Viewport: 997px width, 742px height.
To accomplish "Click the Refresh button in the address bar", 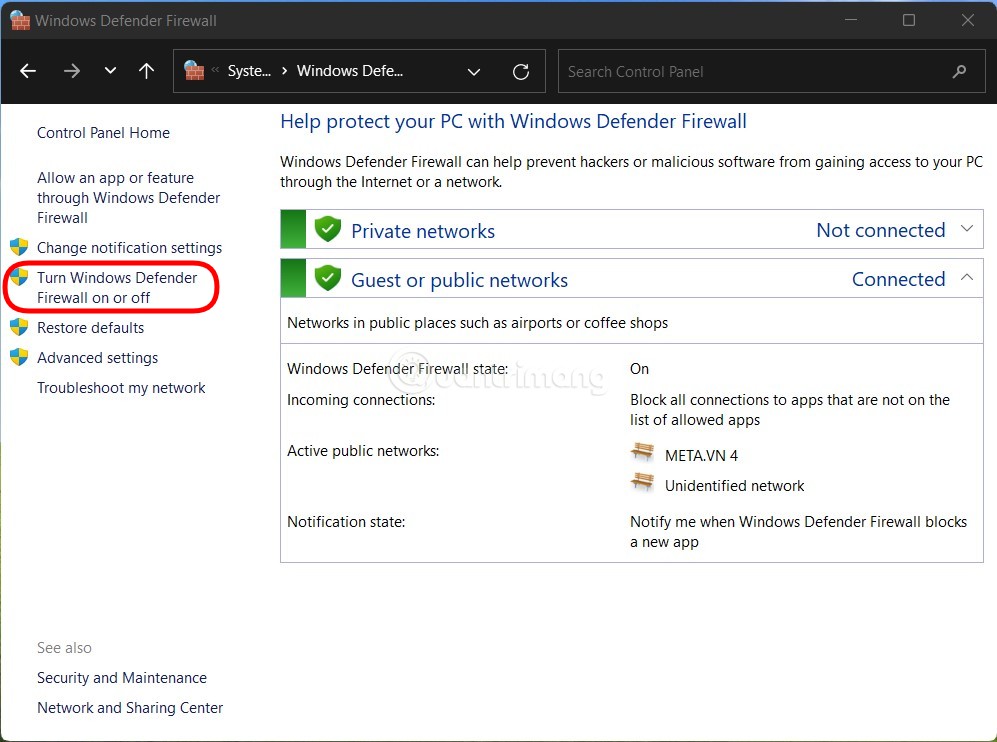I will [x=520, y=71].
